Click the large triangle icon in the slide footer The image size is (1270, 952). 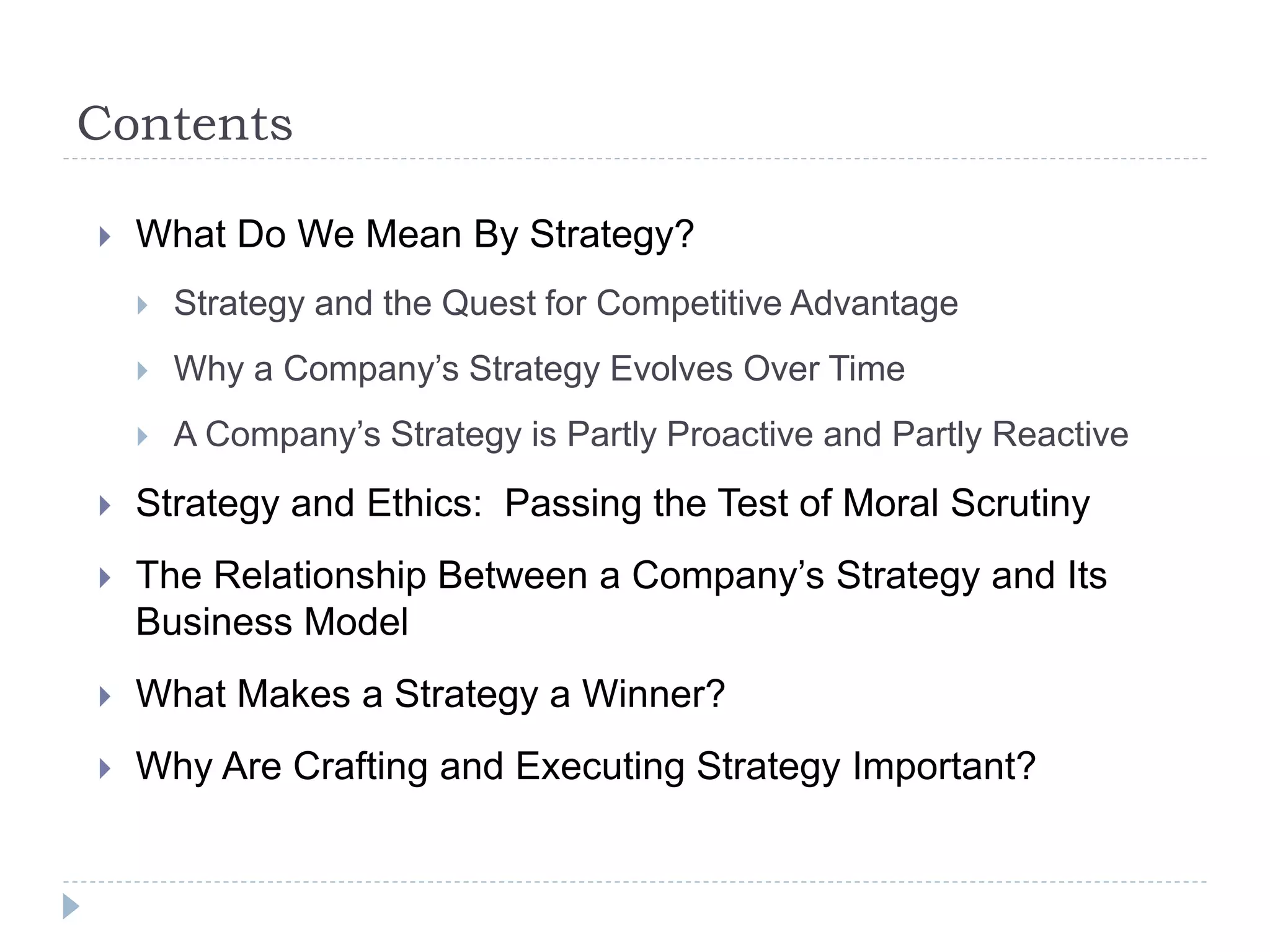click(x=71, y=906)
